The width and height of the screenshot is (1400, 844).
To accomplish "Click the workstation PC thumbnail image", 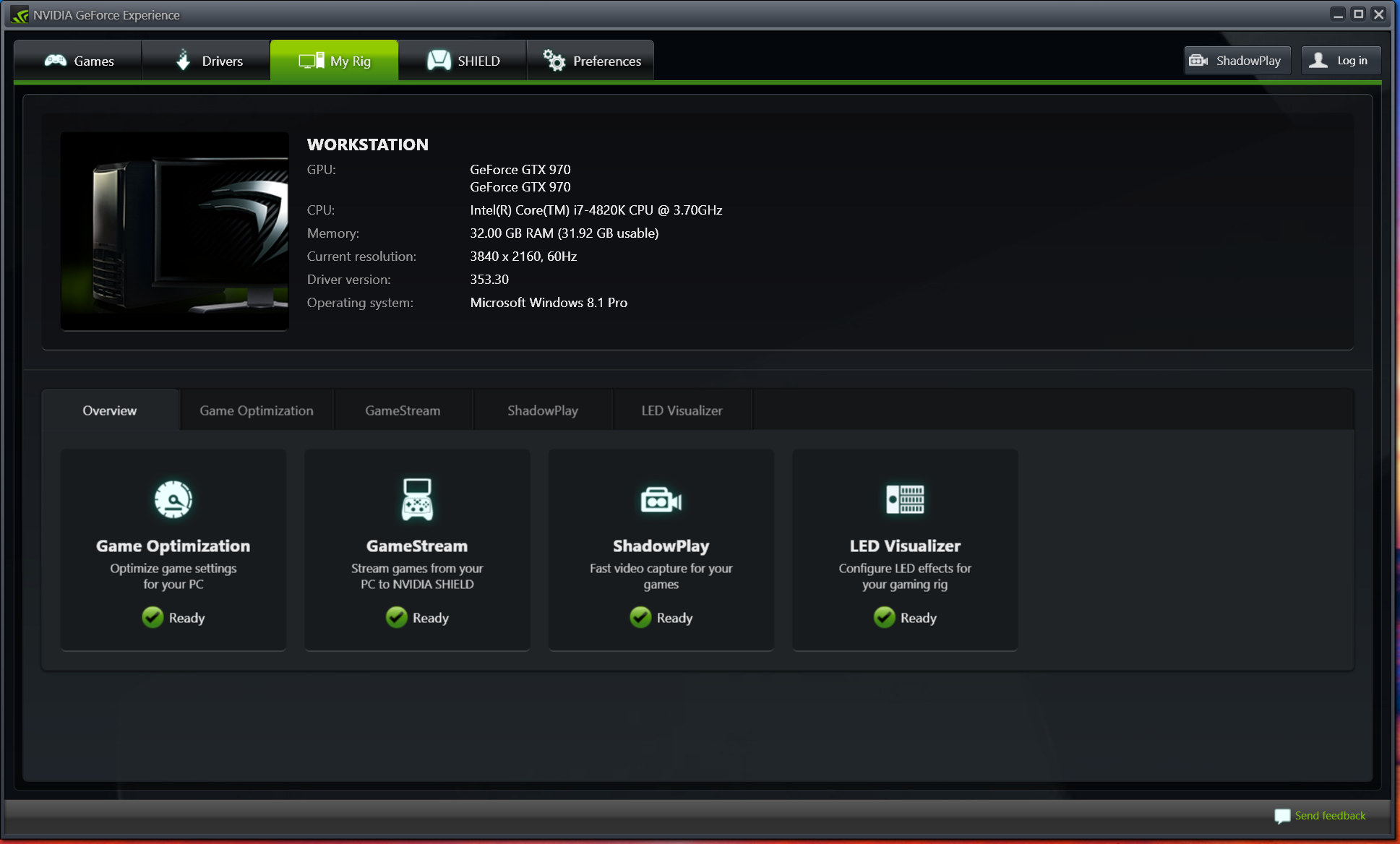I will click(x=174, y=231).
